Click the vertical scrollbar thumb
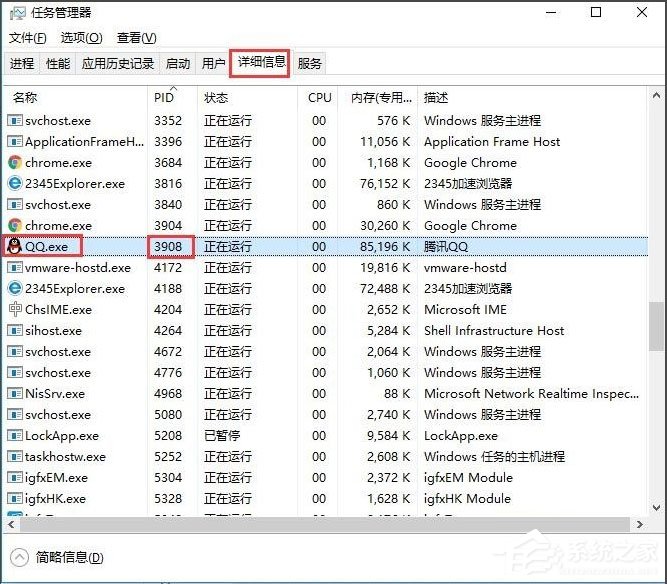667x584 pixels. [656, 325]
